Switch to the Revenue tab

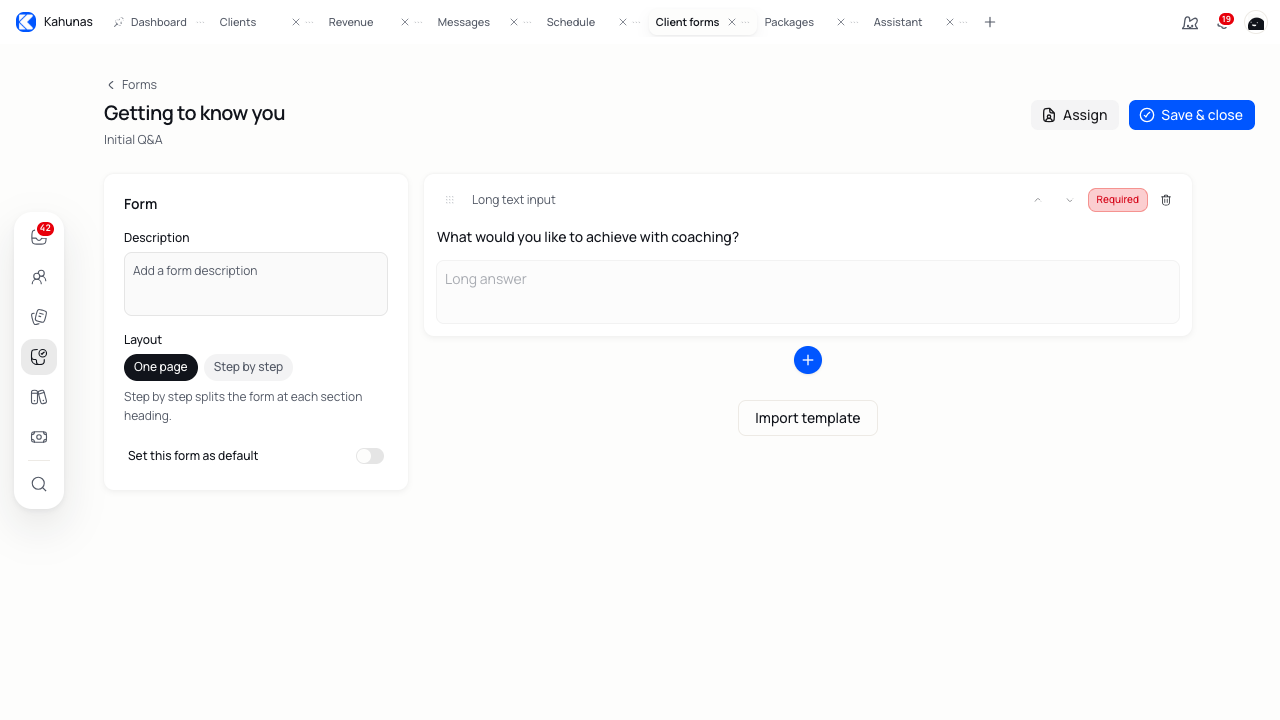[x=351, y=22]
